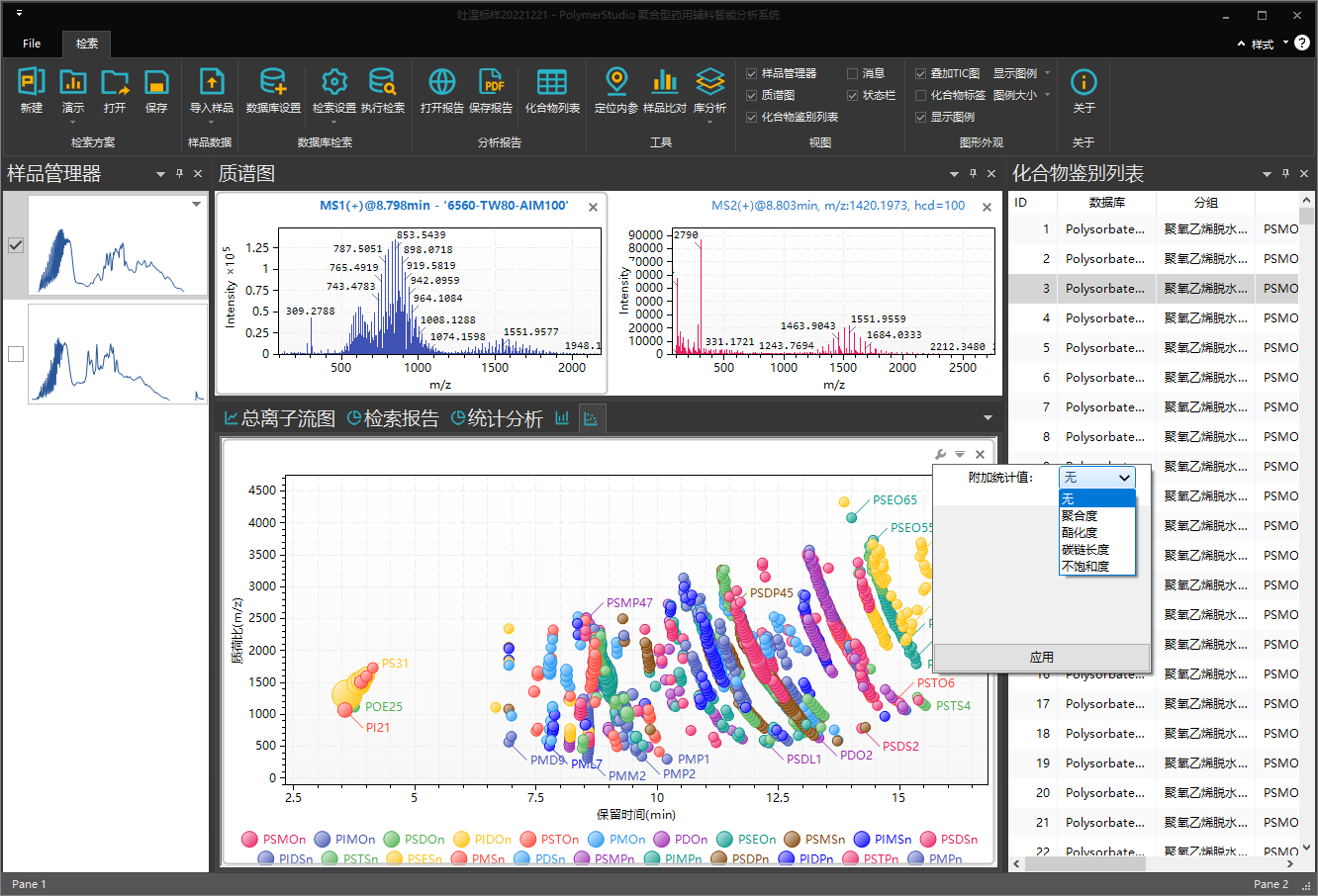Click the PSMOn legend color marker
Screen dimensions: 1318x896
point(249,840)
